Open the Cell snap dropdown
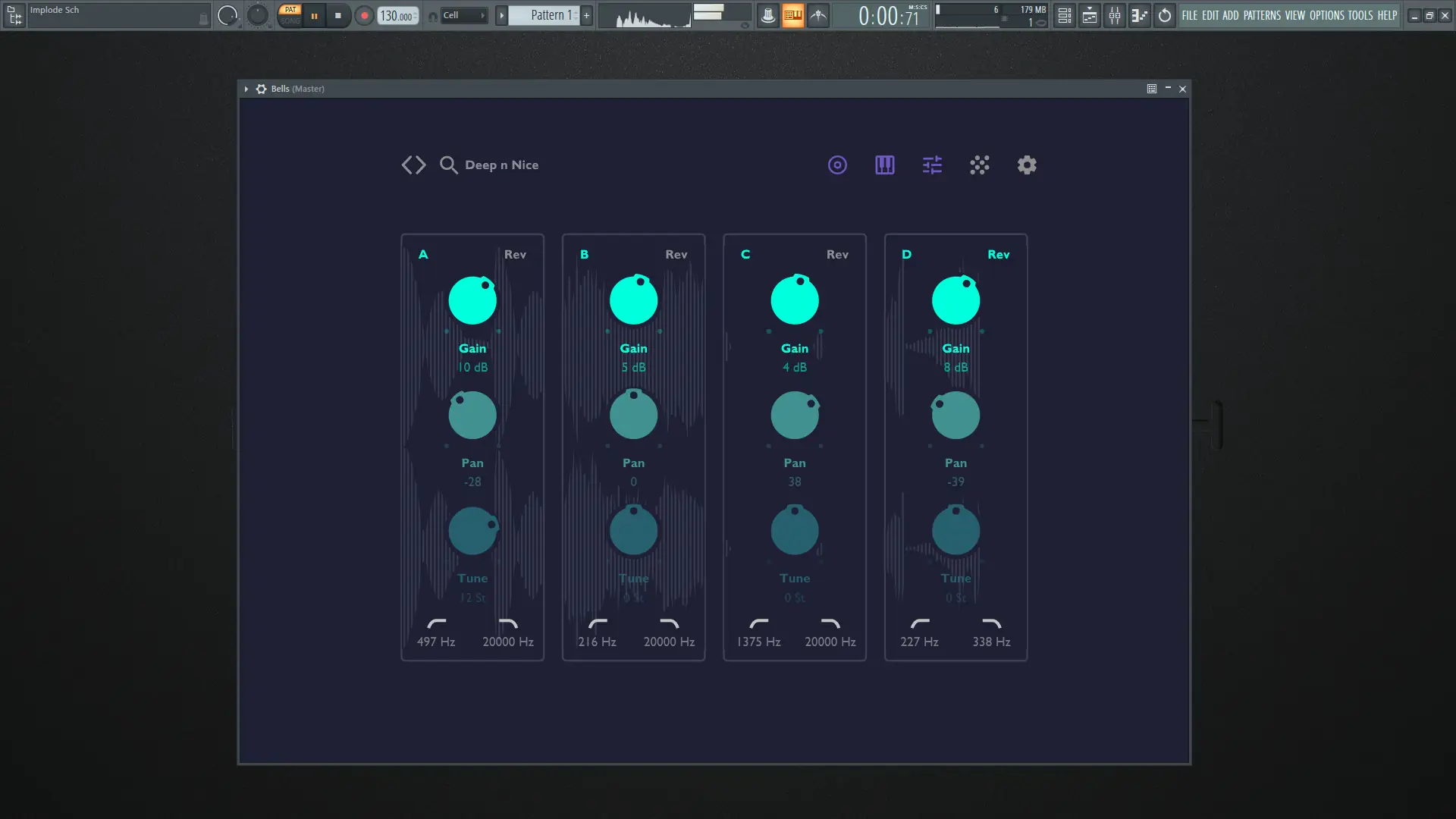This screenshot has height=819, width=1456. pos(463,15)
